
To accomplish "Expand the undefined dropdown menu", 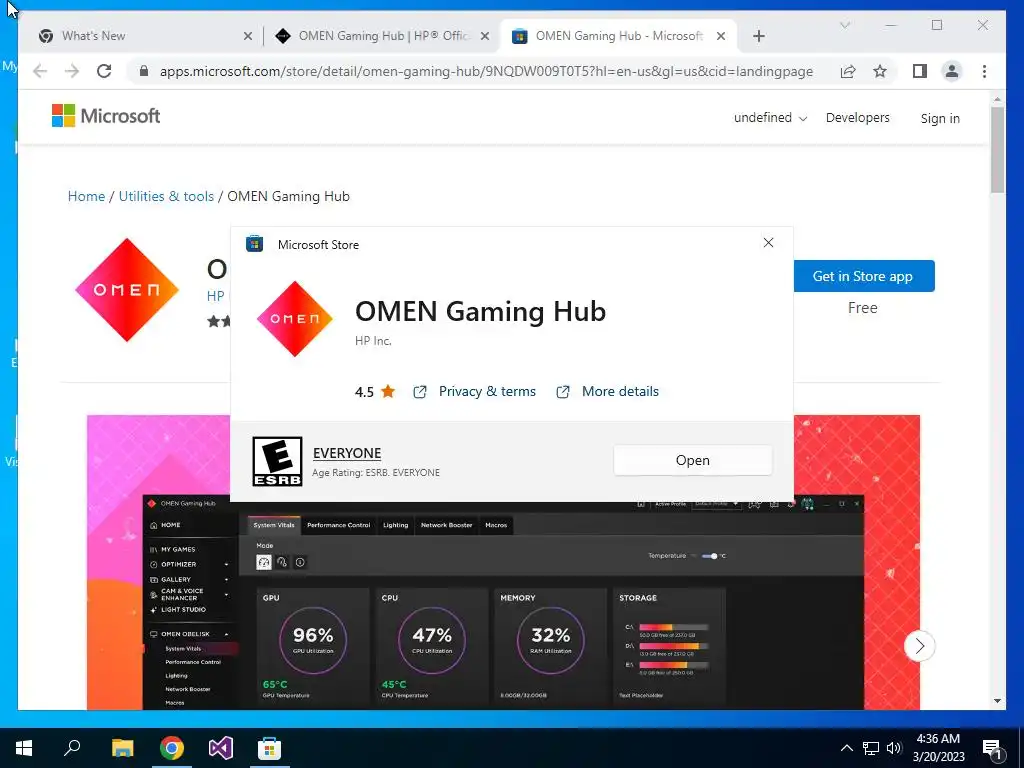I will [x=771, y=118].
